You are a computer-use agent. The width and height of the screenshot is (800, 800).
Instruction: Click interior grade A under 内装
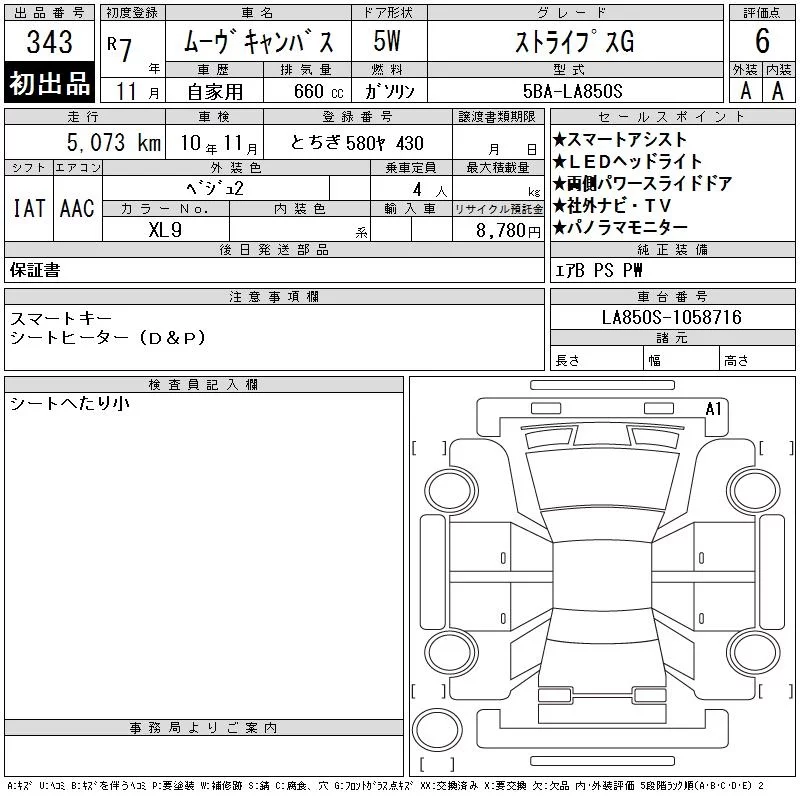[x=778, y=91]
